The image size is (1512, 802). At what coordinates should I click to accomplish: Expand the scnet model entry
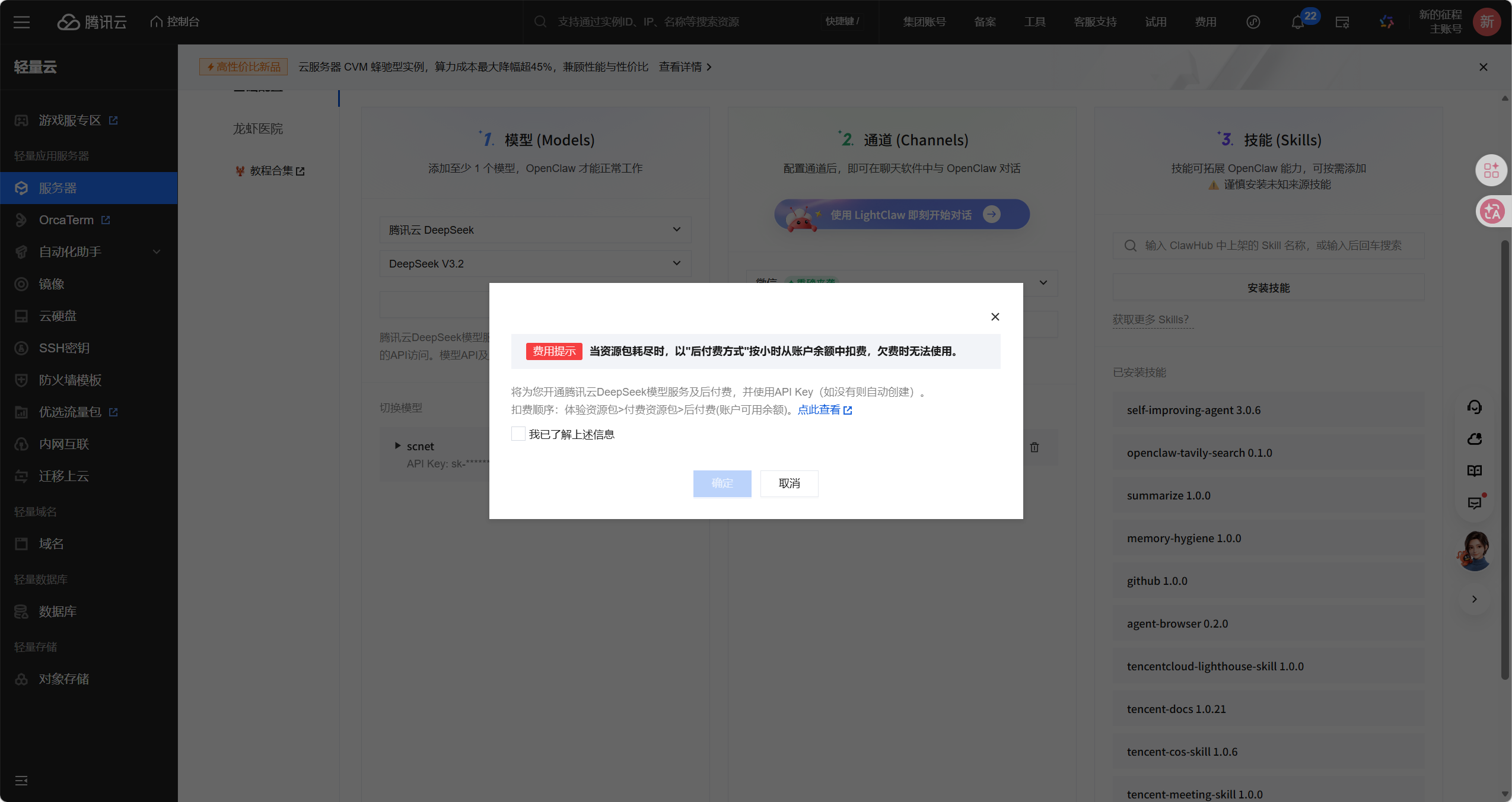[x=397, y=445]
